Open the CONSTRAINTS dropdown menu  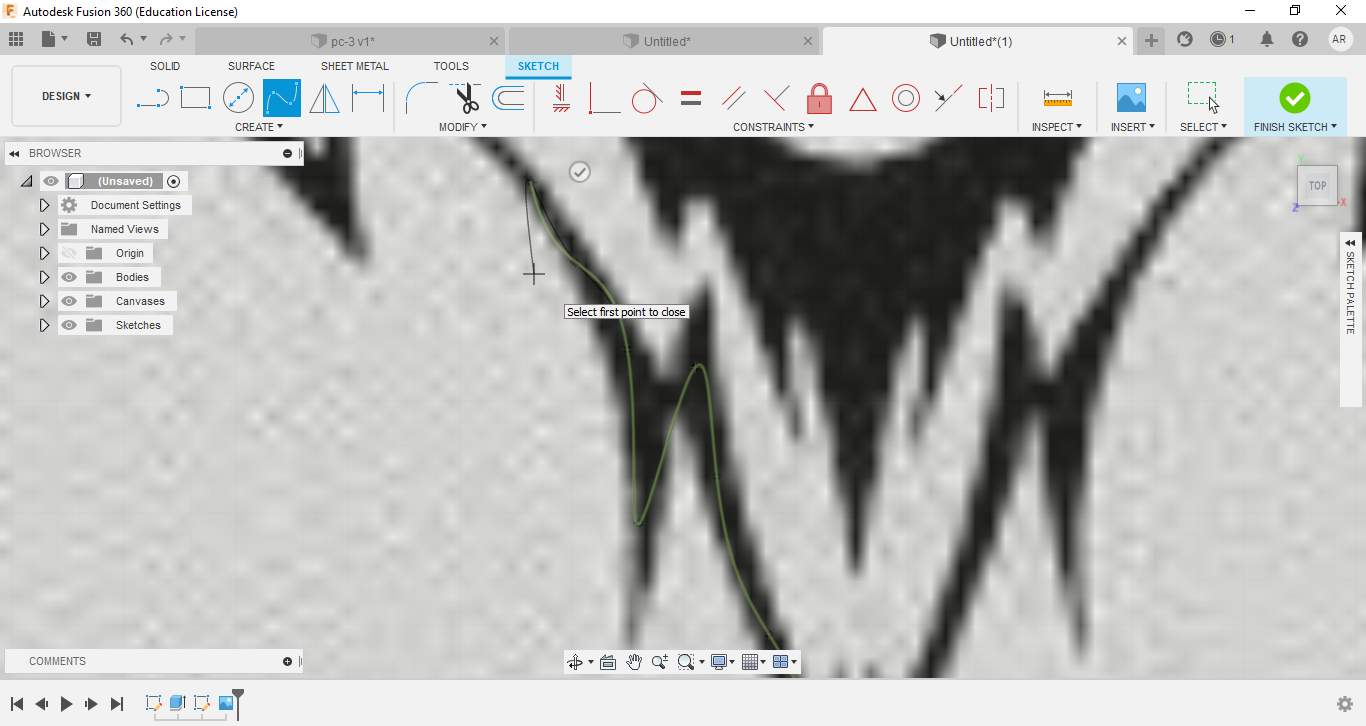pos(773,127)
